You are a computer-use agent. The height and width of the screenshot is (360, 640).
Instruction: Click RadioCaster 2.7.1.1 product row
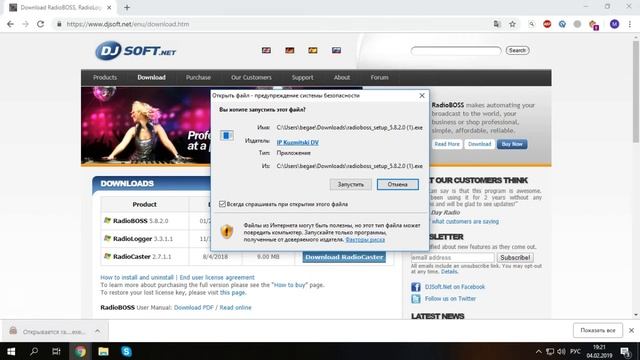(142, 257)
